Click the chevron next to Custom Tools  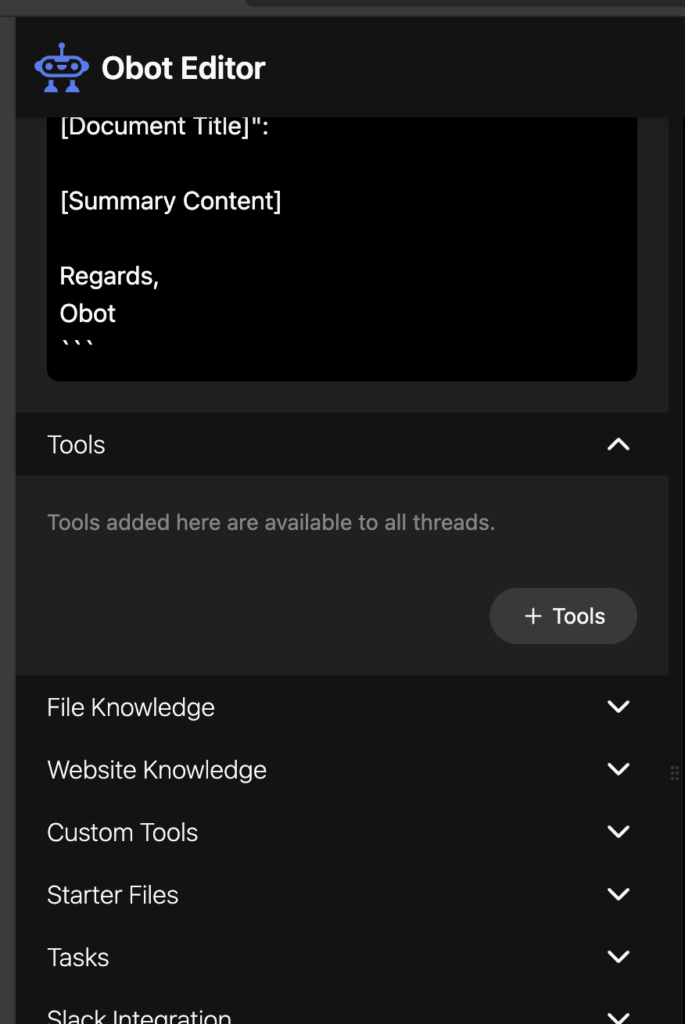pos(618,832)
